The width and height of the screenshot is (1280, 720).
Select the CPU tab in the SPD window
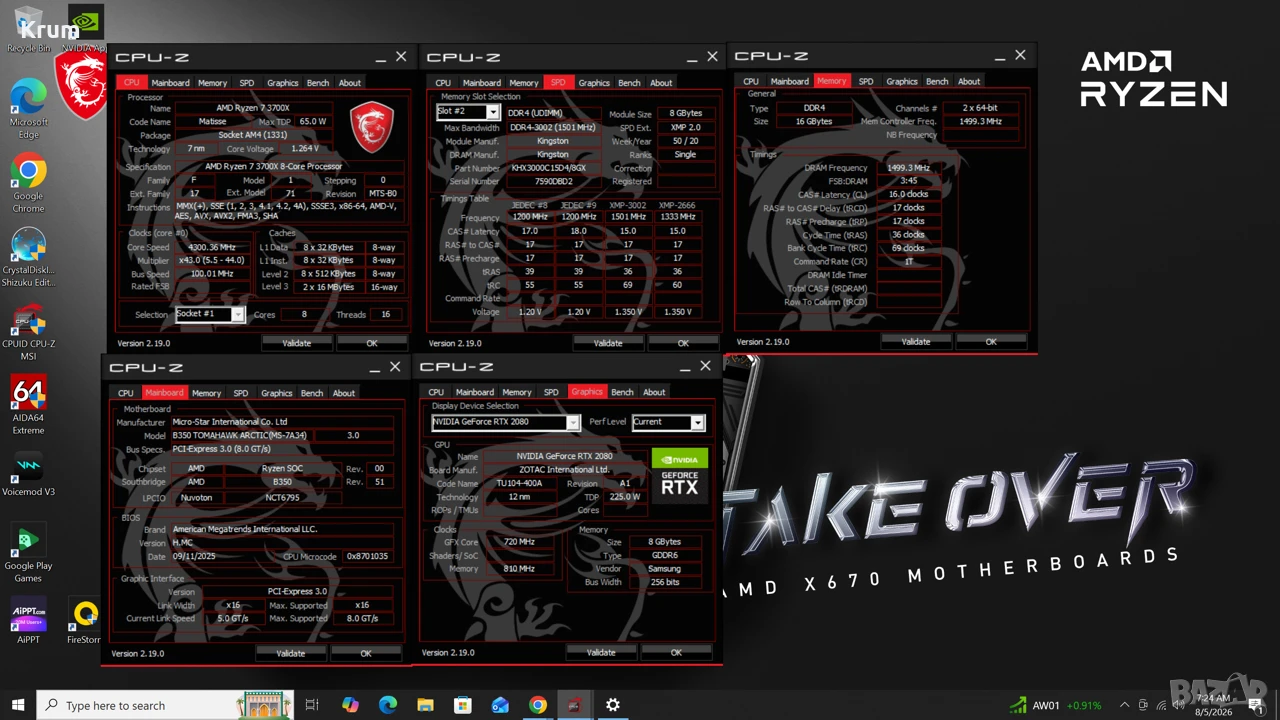click(443, 83)
